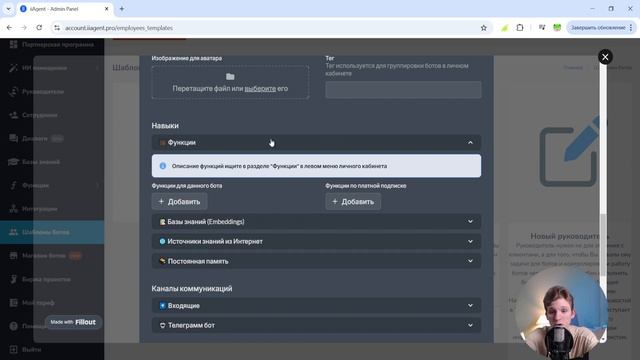Screen dimensions: 640x360
Task: Click the 'выберите' file selection link
Action: (260, 89)
